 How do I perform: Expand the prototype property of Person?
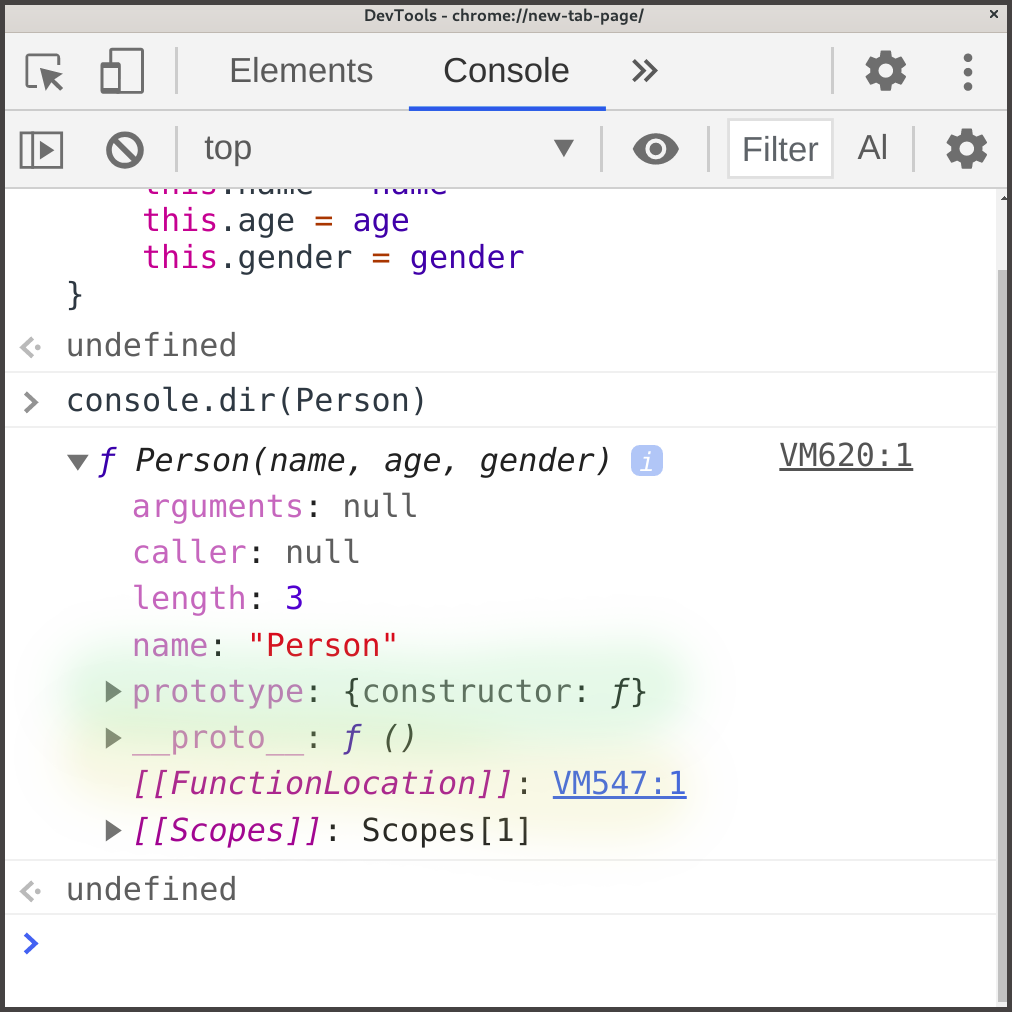tap(112, 691)
